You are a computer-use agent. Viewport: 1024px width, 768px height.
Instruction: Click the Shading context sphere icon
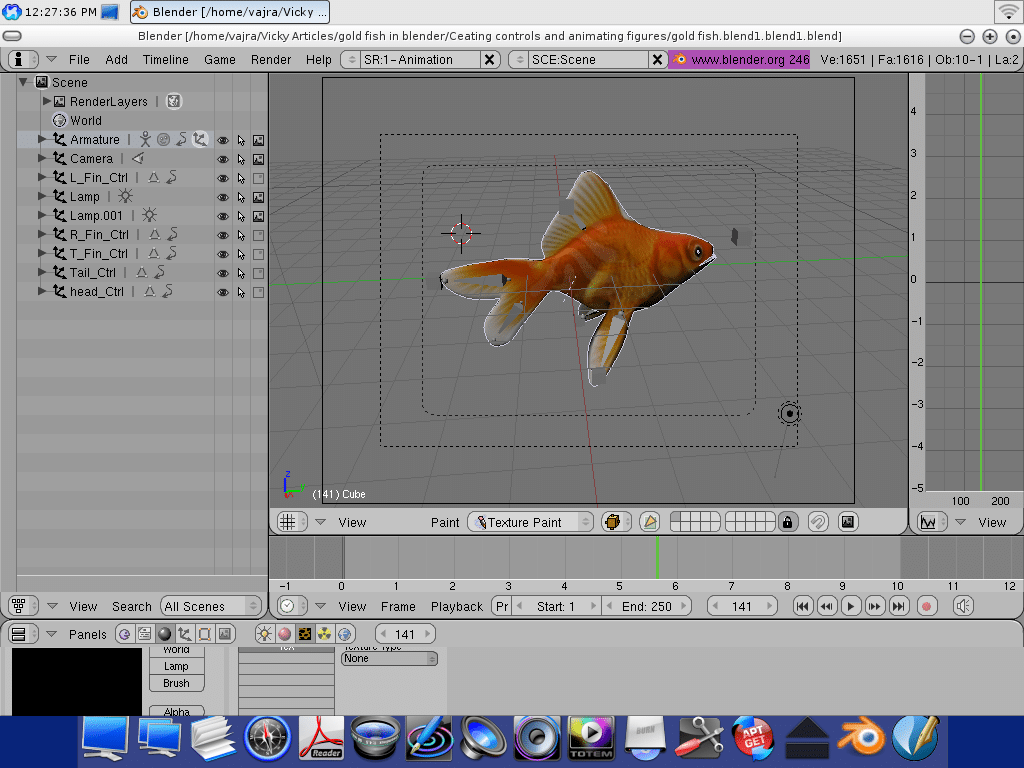click(x=164, y=634)
